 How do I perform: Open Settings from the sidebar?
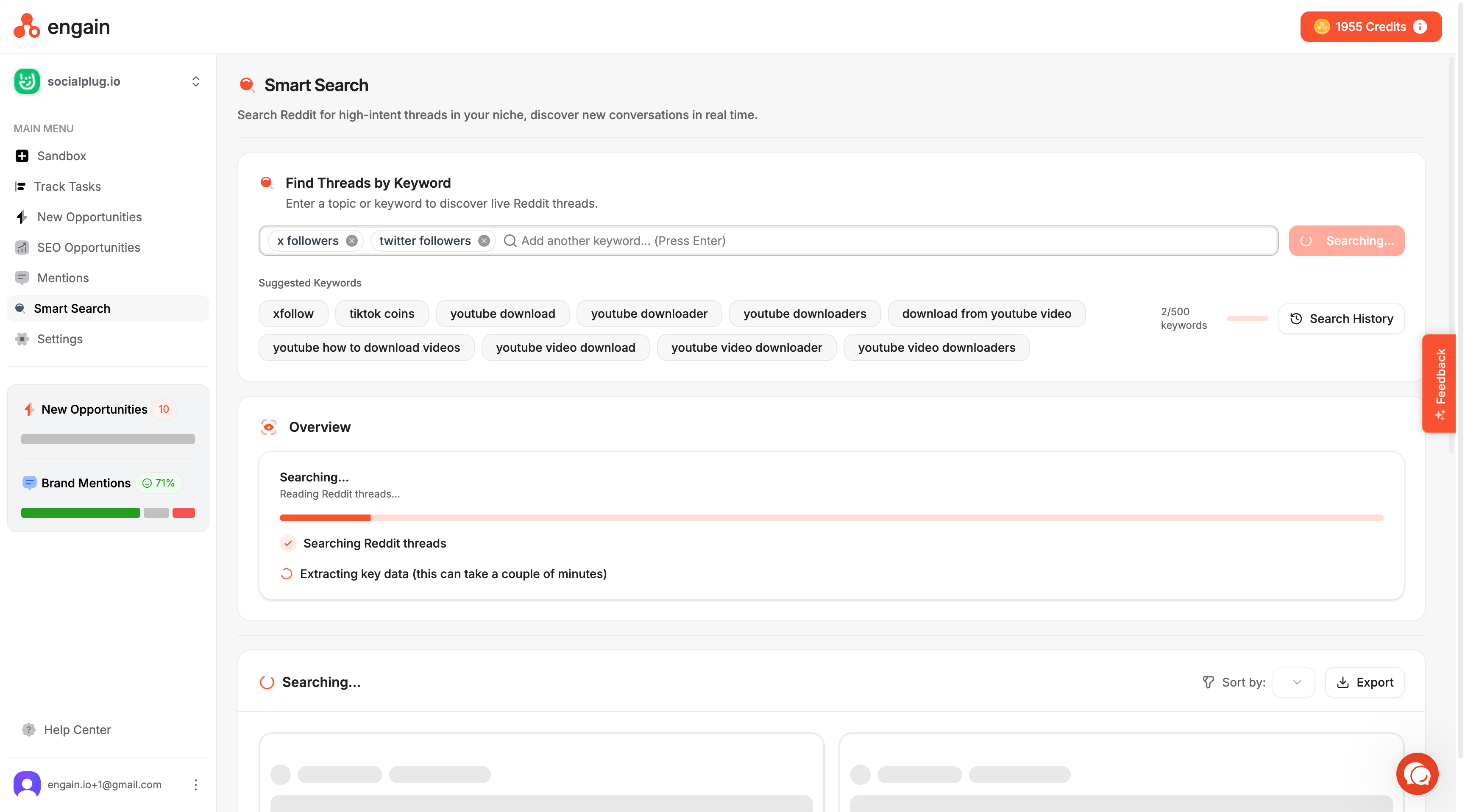click(108, 339)
